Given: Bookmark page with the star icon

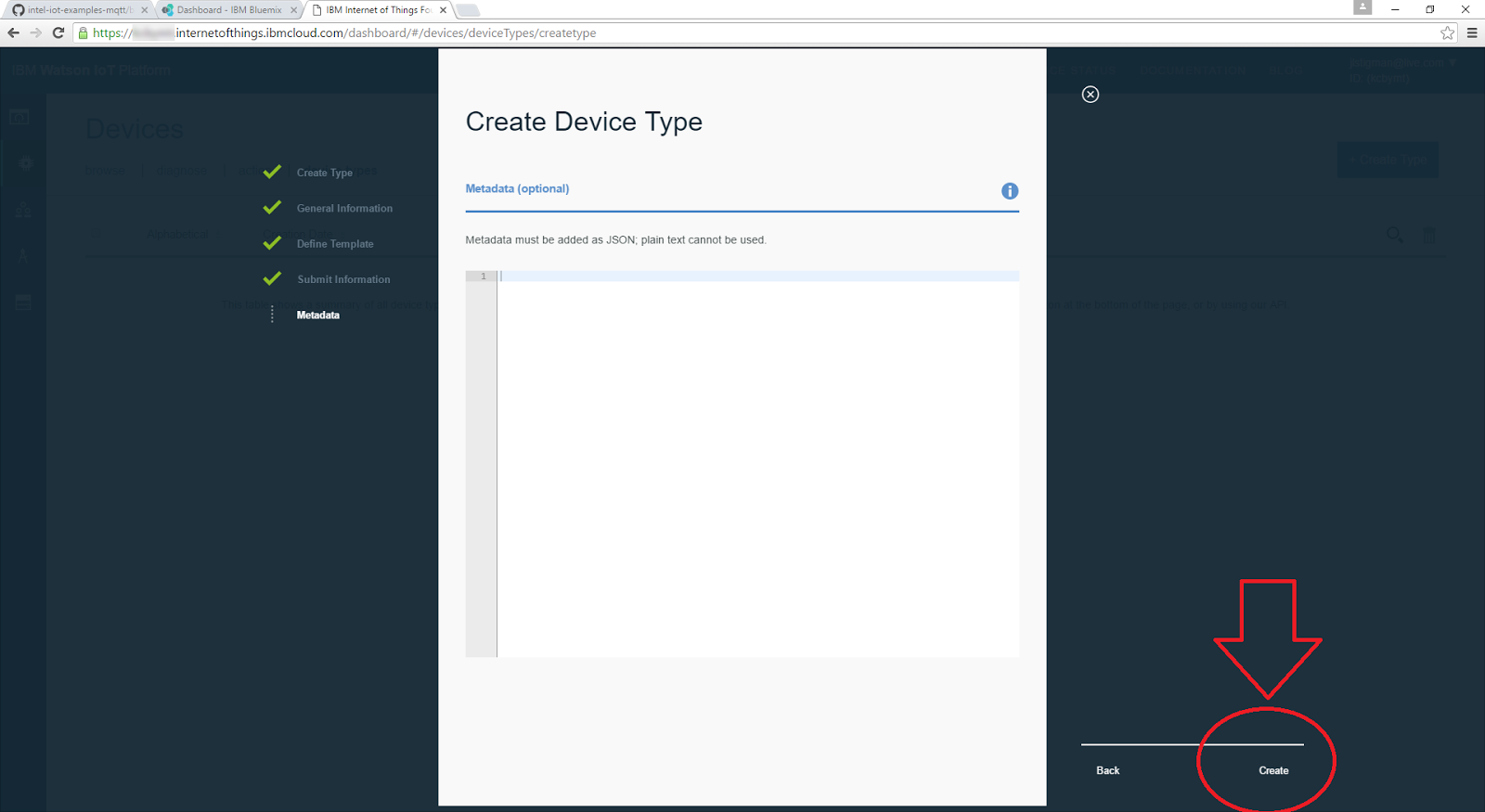Looking at the screenshot, I should pyautogui.click(x=1447, y=32).
